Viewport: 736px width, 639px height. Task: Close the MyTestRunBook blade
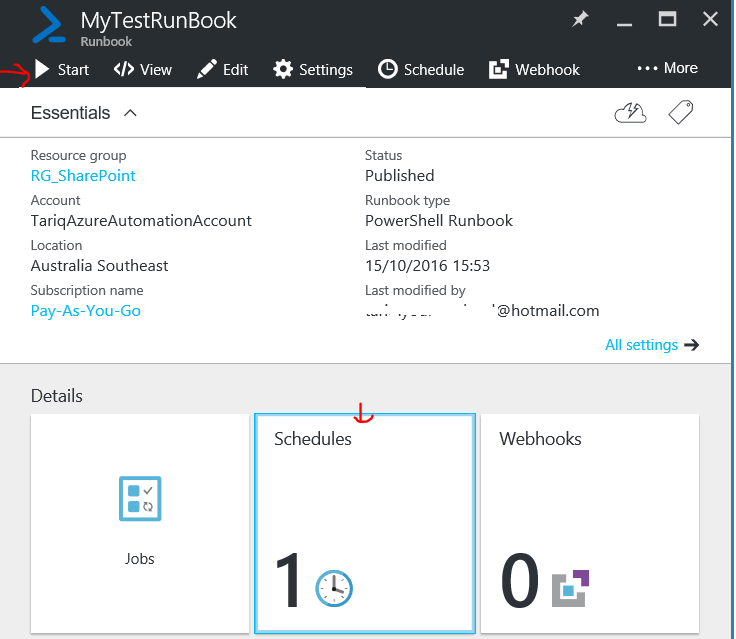710,19
